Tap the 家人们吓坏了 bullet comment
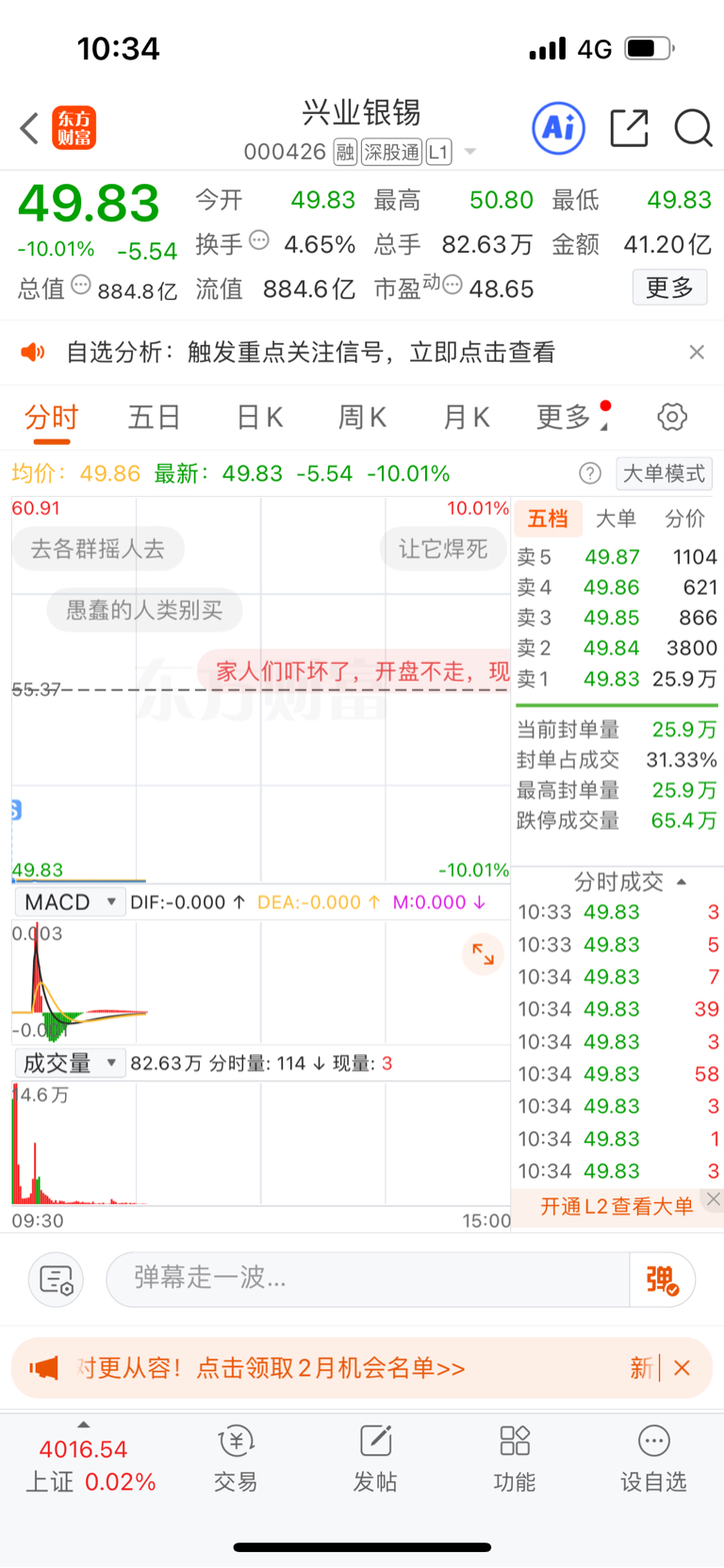Image resolution: width=724 pixels, height=1568 pixels. tap(355, 671)
